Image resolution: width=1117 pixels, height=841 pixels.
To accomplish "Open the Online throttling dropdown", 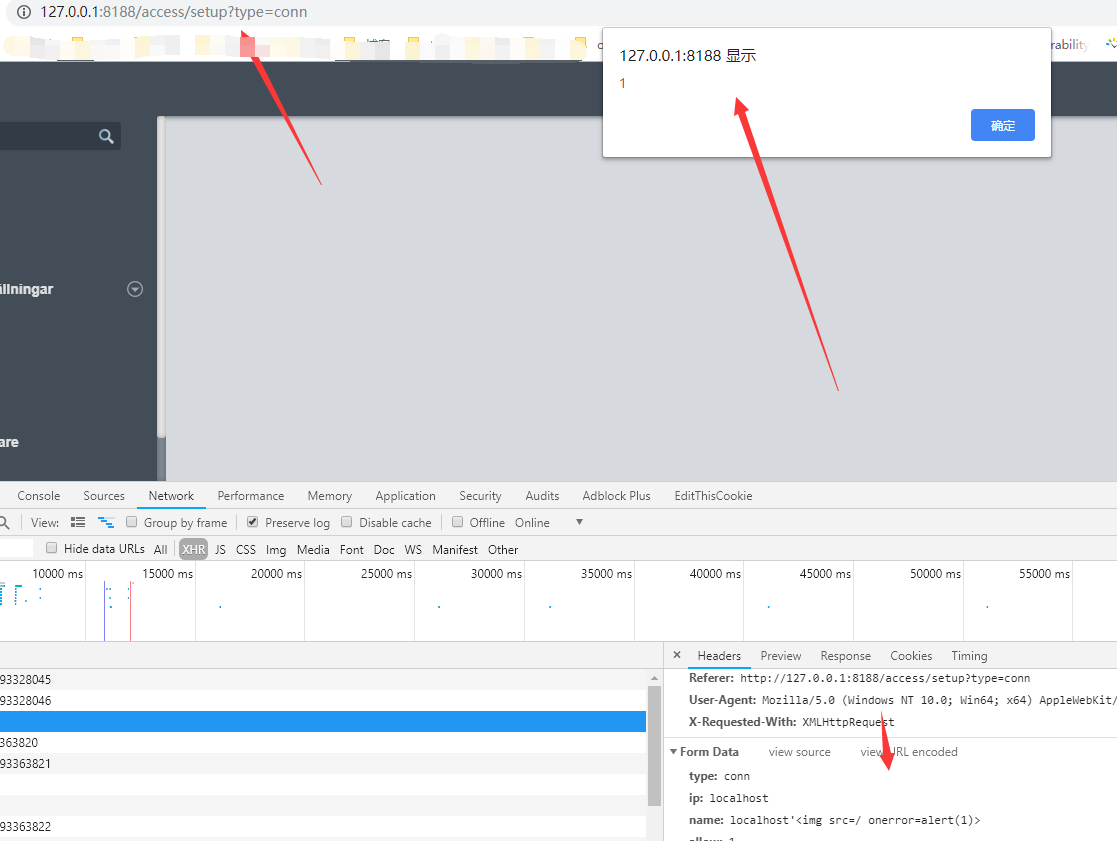I will pos(578,523).
